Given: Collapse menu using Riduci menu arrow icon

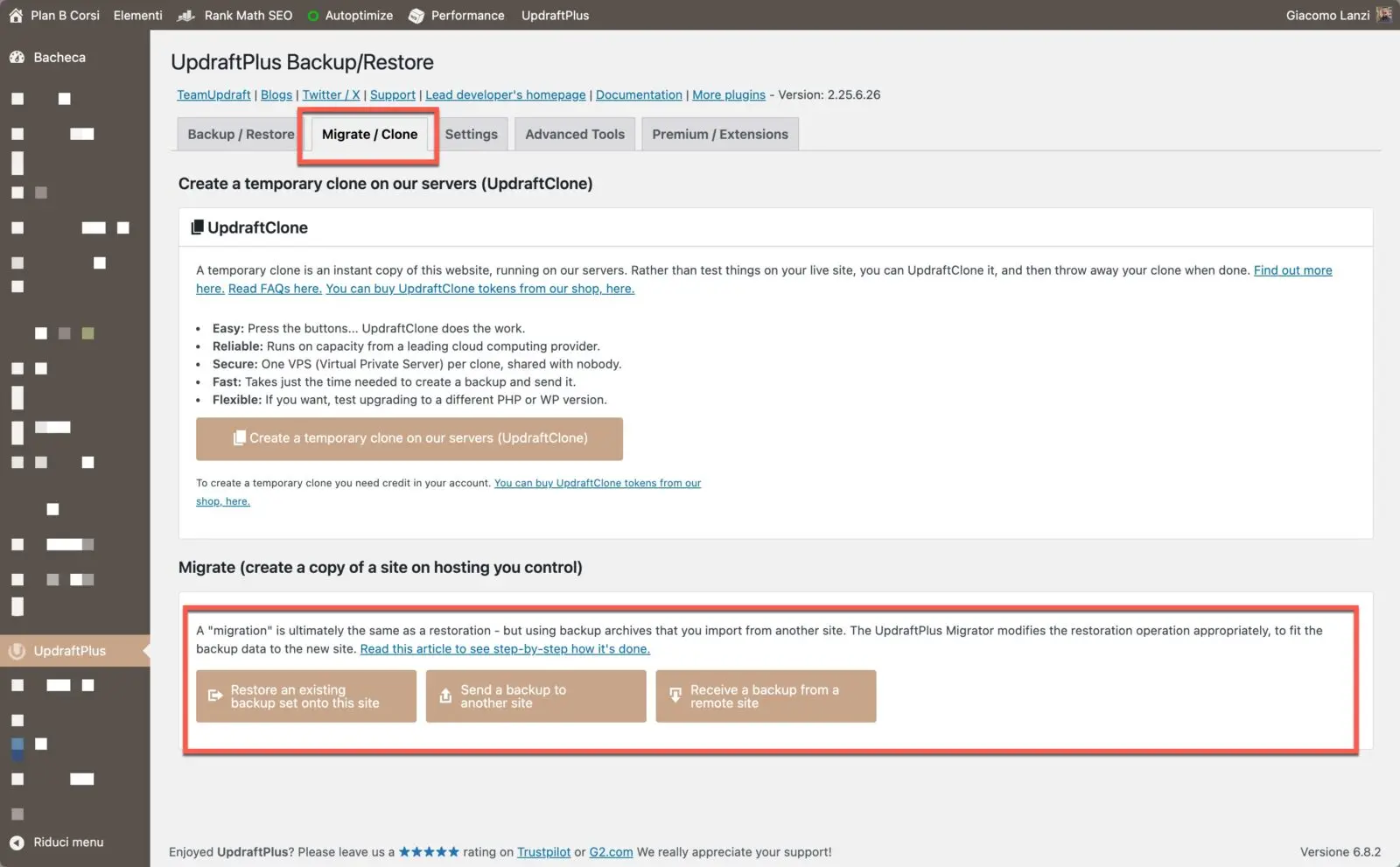Looking at the screenshot, I should 17,843.
